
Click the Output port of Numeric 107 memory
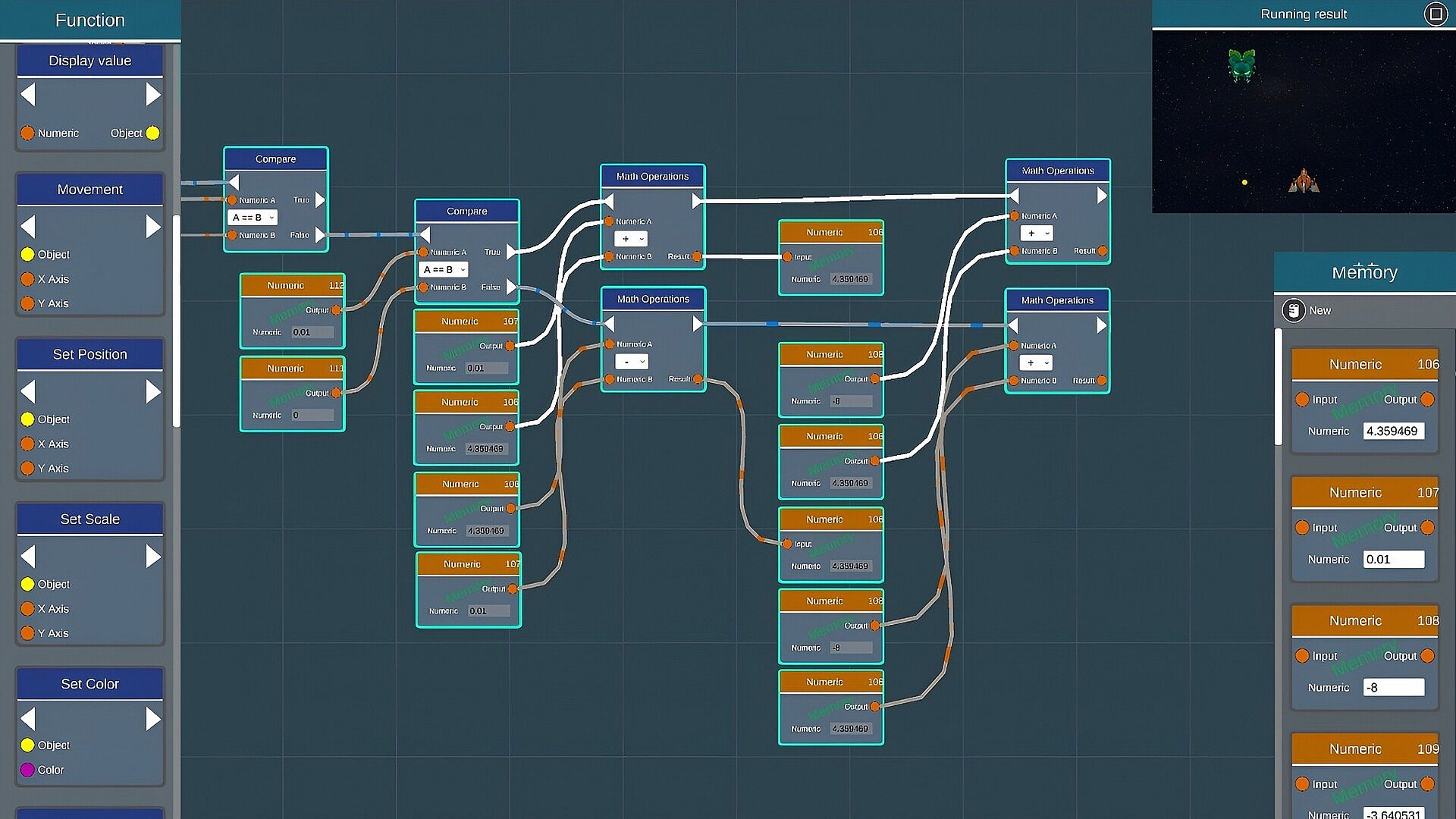coord(1427,528)
